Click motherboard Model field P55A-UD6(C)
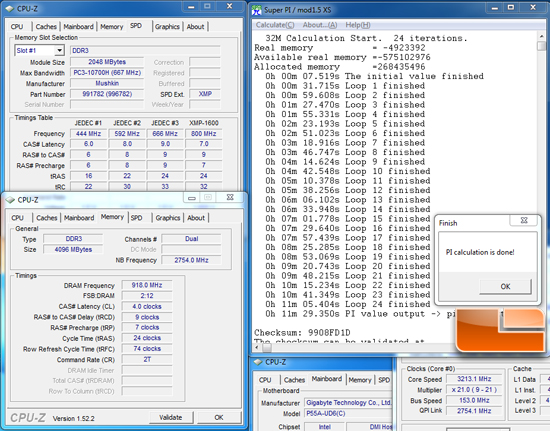Image resolution: width=550 pixels, height=431 pixels. pyautogui.click(x=348, y=413)
